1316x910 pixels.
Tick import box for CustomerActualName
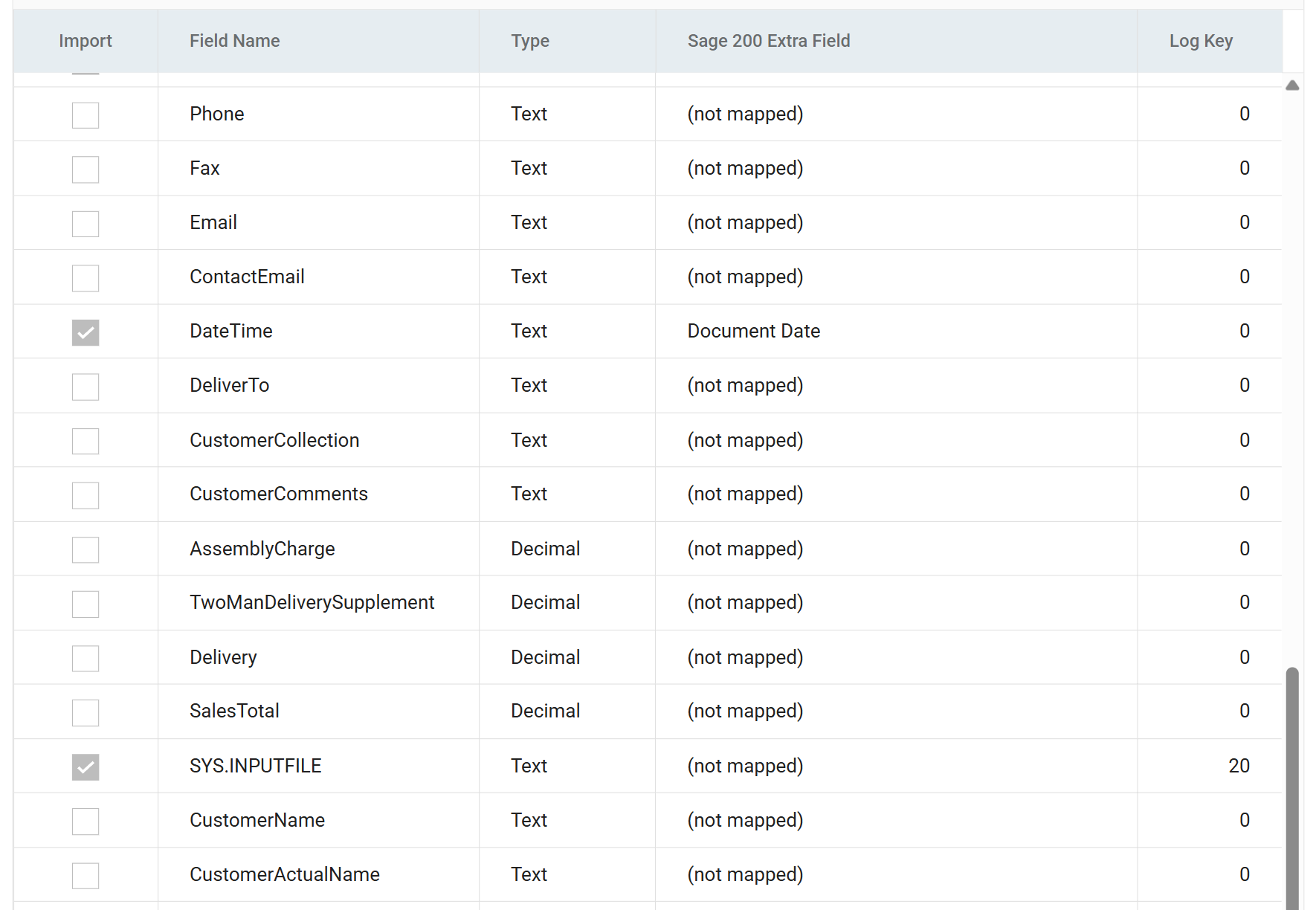[86, 875]
